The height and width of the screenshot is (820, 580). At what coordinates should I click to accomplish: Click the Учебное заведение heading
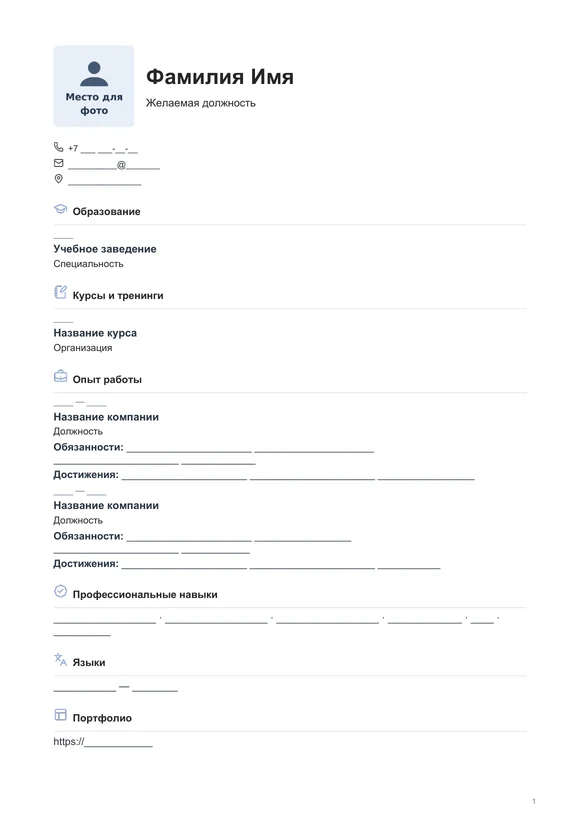coord(105,249)
